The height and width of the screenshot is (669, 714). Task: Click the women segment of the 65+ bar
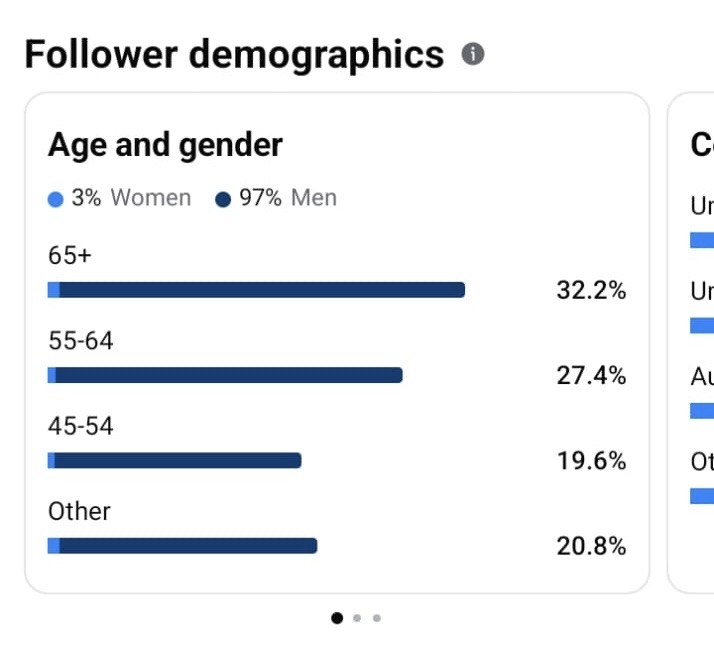[54, 290]
